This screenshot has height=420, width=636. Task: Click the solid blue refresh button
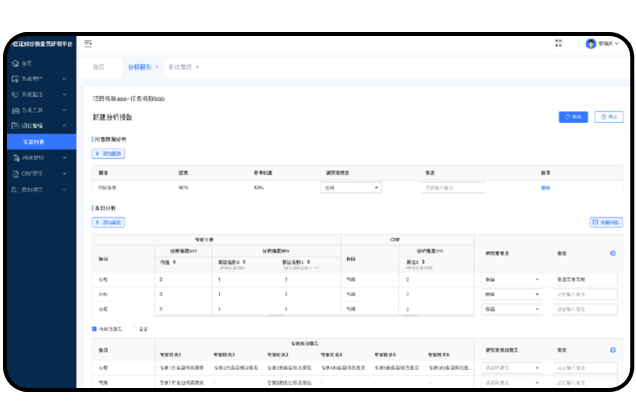point(573,117)
